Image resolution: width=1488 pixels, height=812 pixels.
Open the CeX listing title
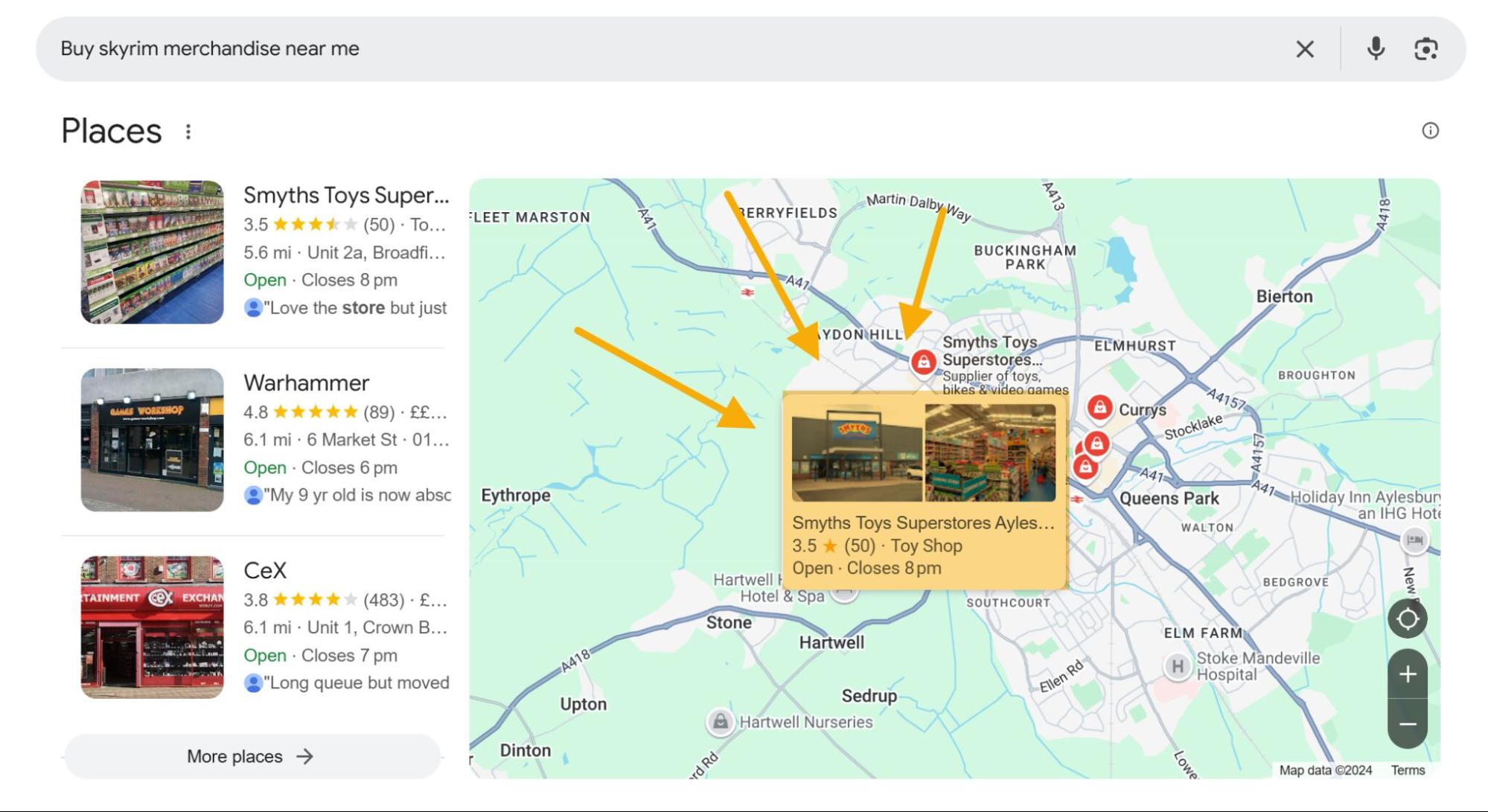(265, 570)
